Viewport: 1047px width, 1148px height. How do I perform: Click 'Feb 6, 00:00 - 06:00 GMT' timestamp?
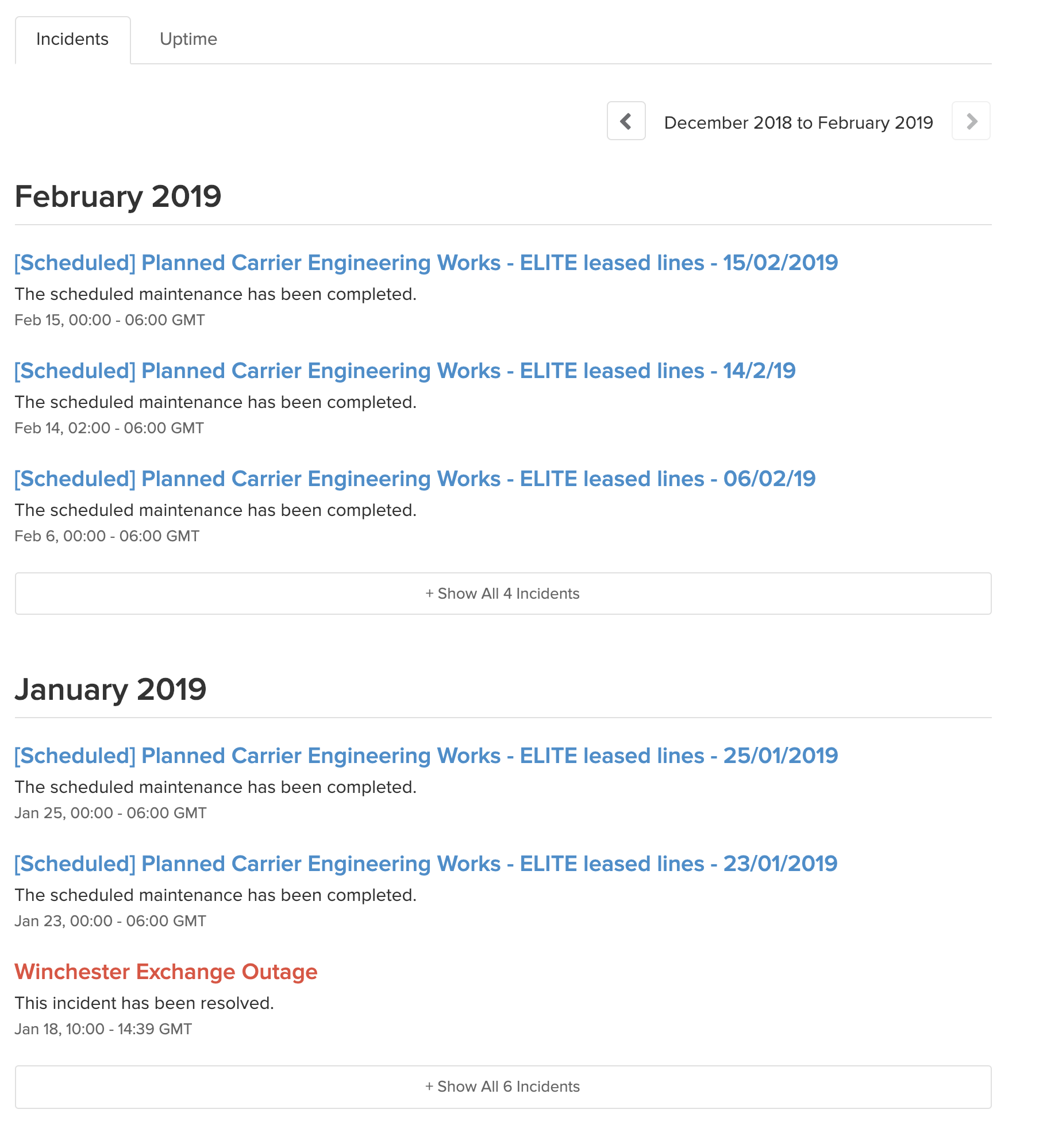(x=107, y=536)
